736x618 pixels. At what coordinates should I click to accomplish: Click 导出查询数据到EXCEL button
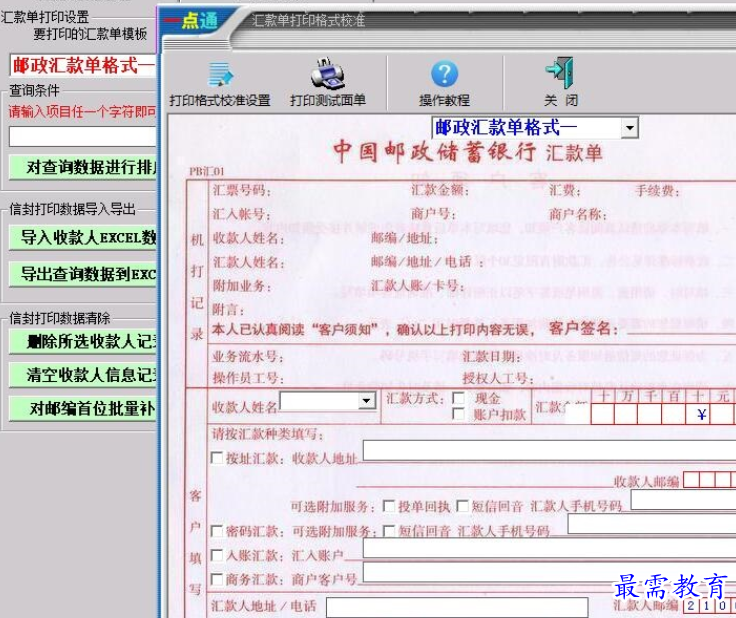click(x=83, y=274)
